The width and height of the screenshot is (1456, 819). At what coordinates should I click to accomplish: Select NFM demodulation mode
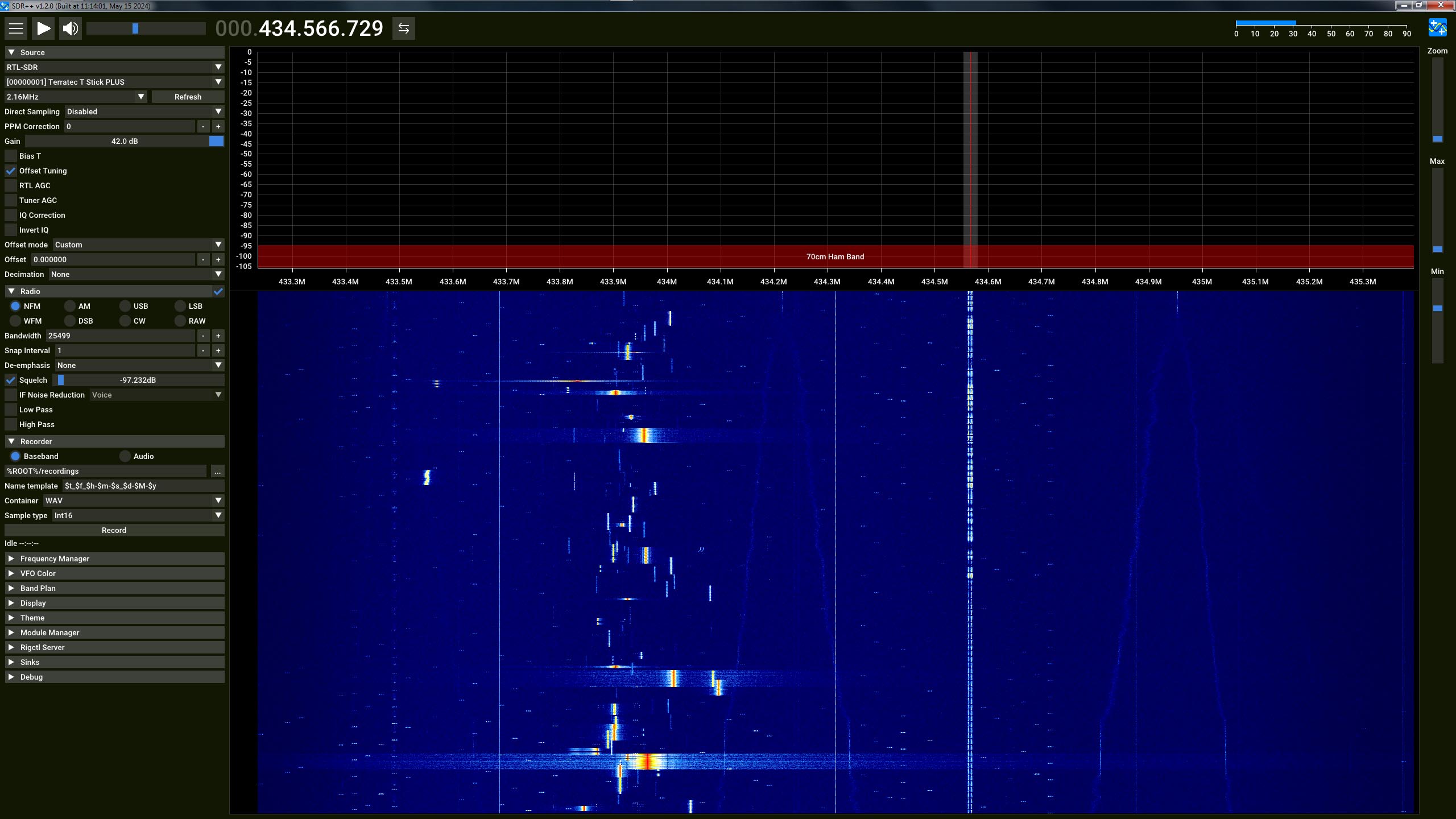[x=15, y=306]
